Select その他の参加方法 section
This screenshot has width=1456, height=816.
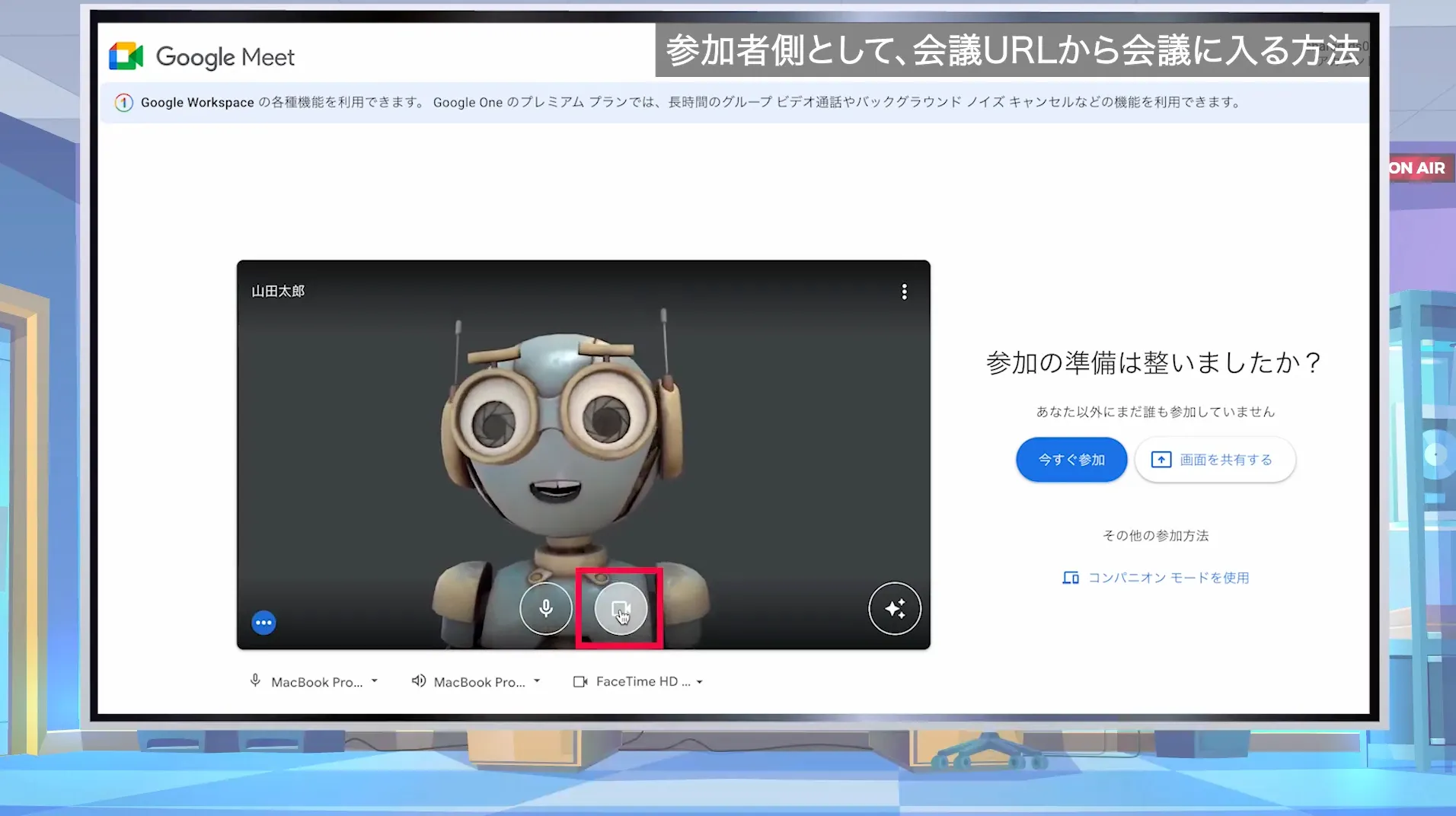(x=1154, y=535)
